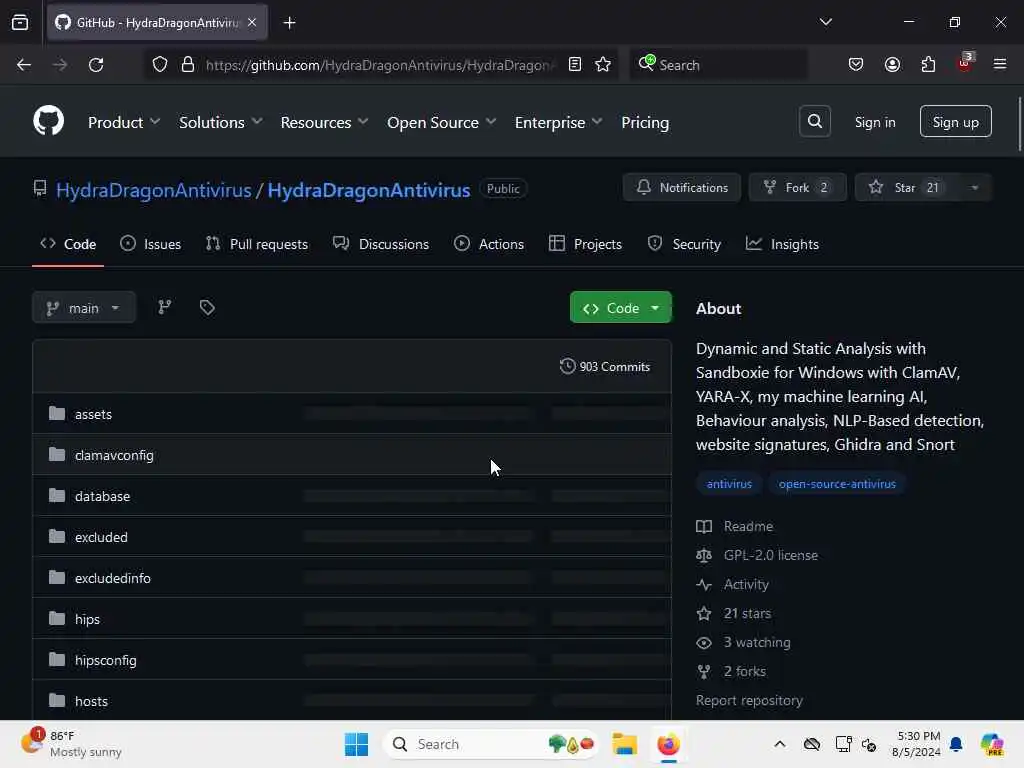
Task: Click the Pricing link
Action: pos(645,122)
